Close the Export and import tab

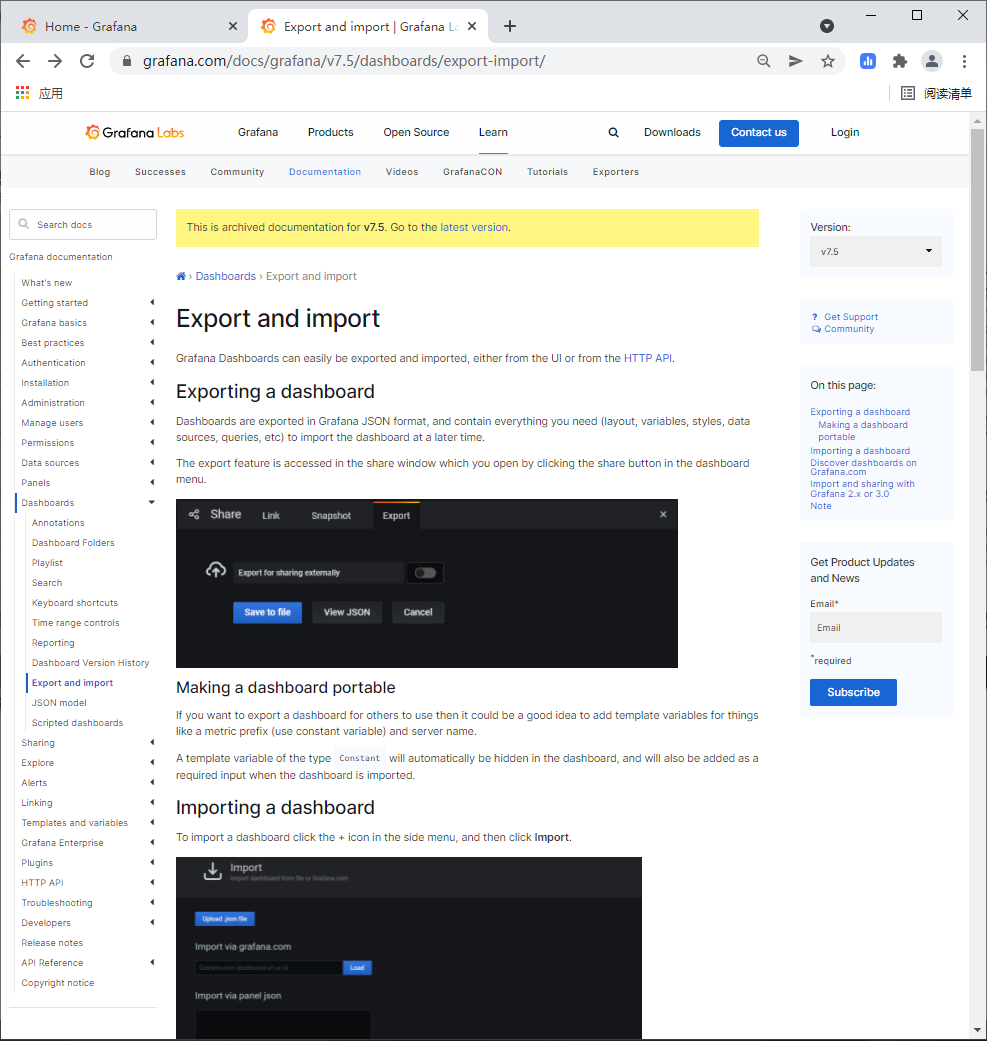click(472, 26)
